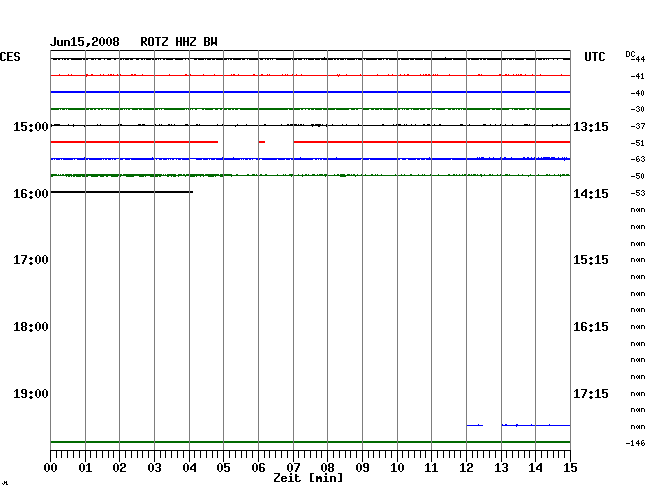Click minute axis tick label 01

tap(85, 468)
